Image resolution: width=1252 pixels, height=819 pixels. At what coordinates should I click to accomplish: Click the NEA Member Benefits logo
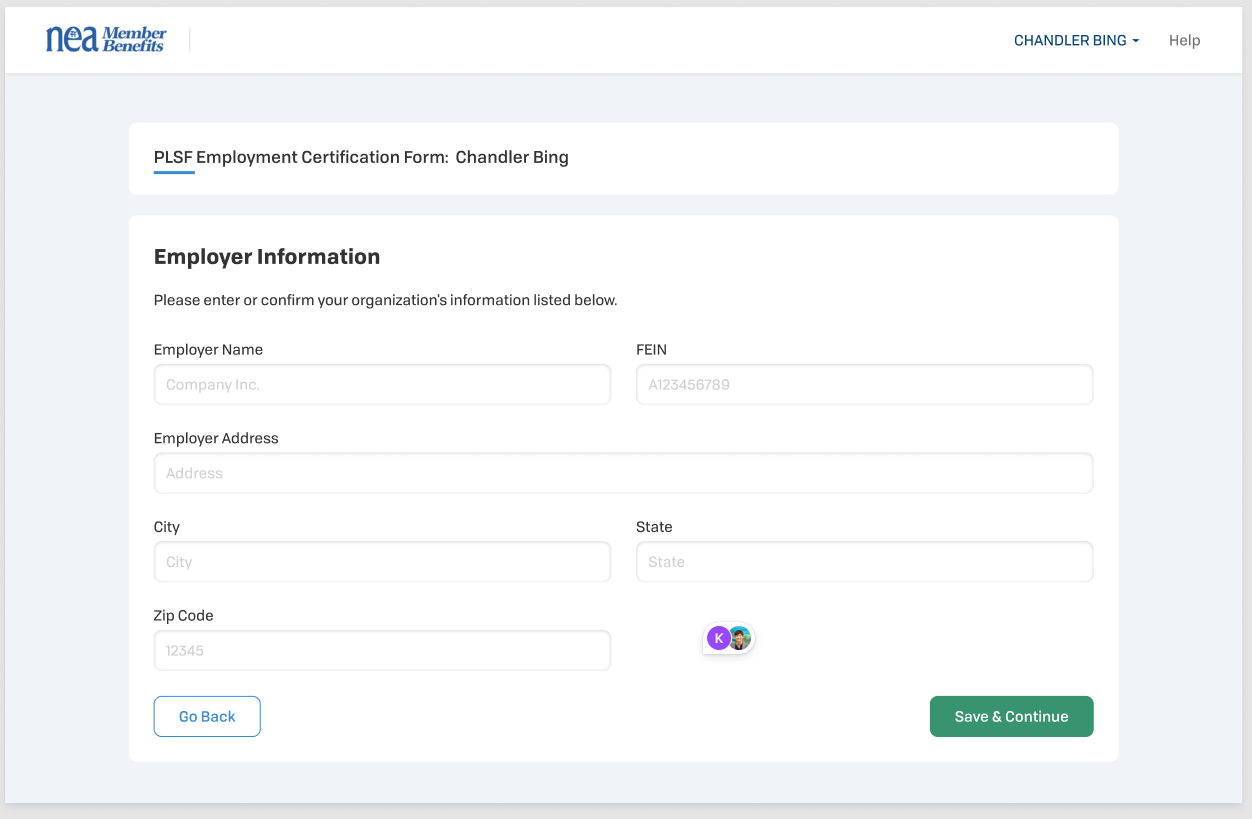point(106,40)
